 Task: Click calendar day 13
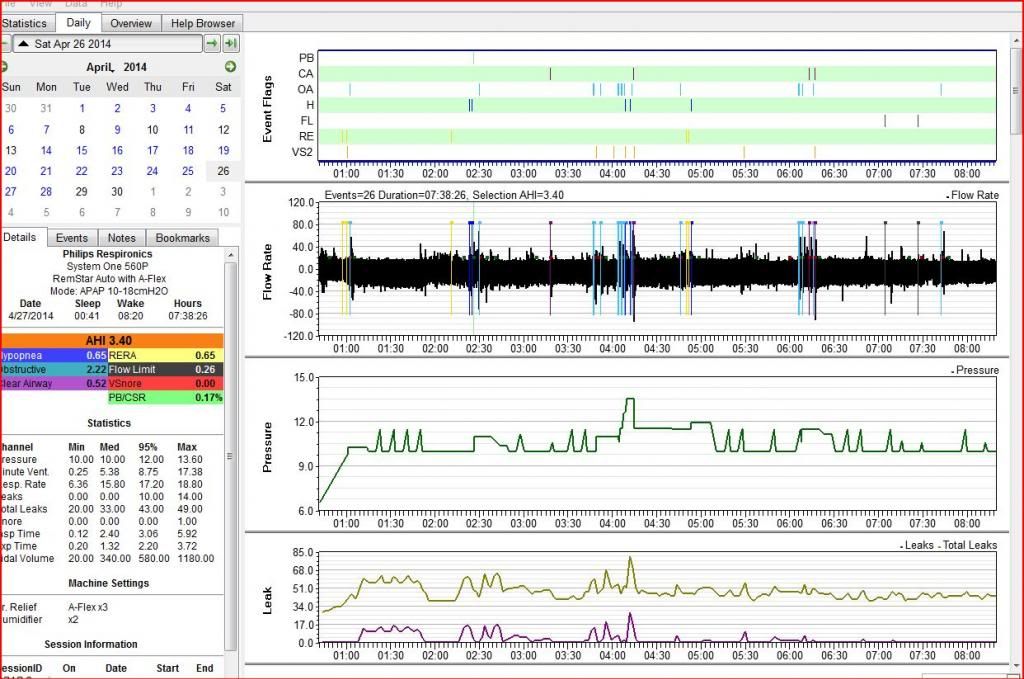coord(11,150)
